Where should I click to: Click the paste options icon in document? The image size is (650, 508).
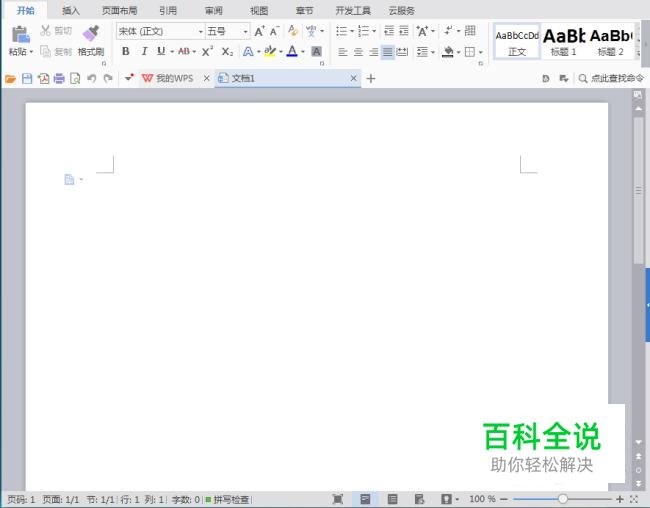pos(70,180)
